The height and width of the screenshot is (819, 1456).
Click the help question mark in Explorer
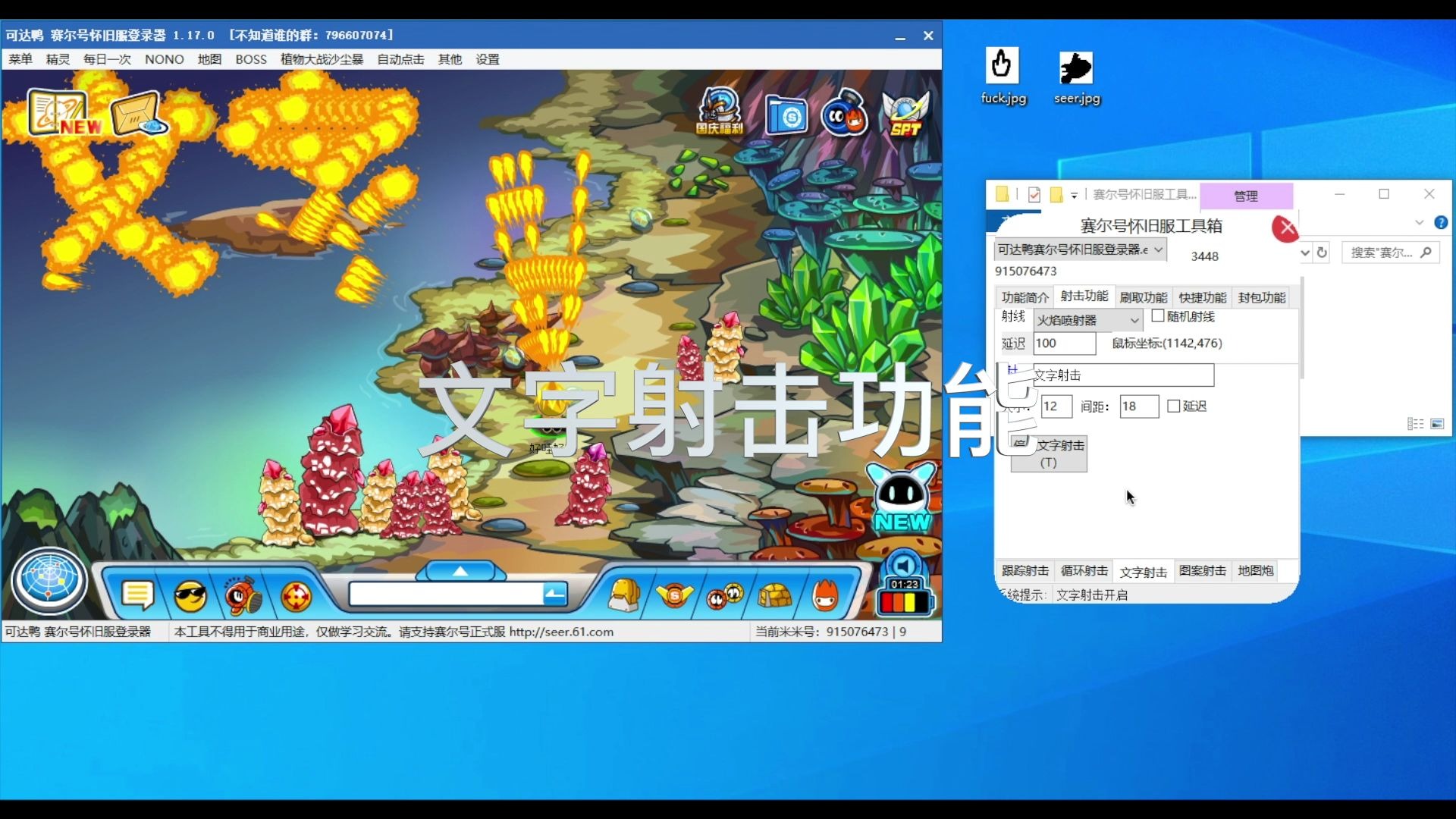tap(1441, 223)
